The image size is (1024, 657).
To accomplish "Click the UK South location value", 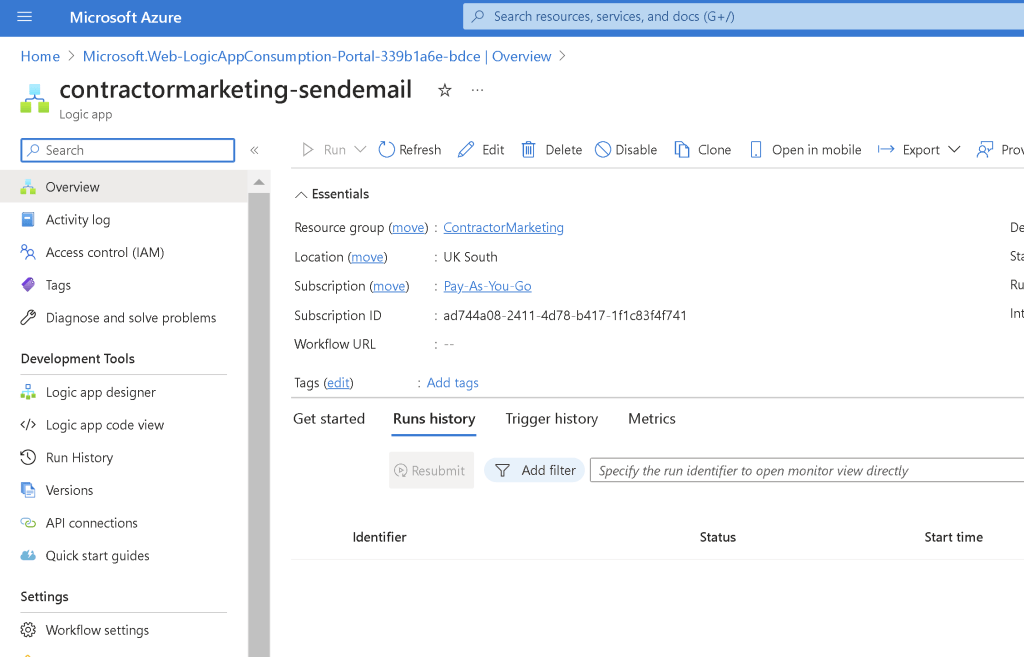I will point(470,257).
